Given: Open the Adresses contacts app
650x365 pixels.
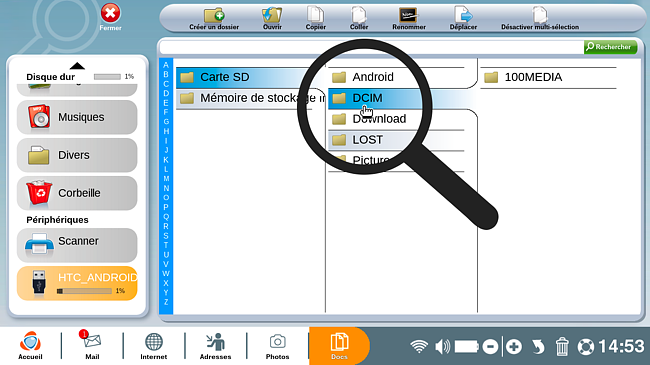Looking at the screenshot, I should (215, 346).
